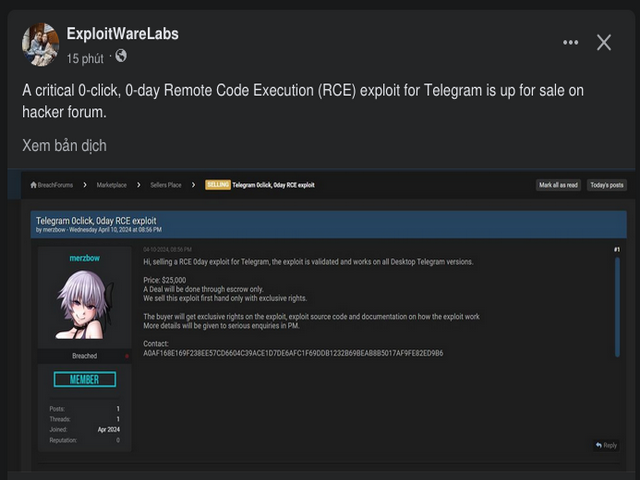
Task: Click chevron after BreachForums breadcrumb
Action: [x=85, y=185]
